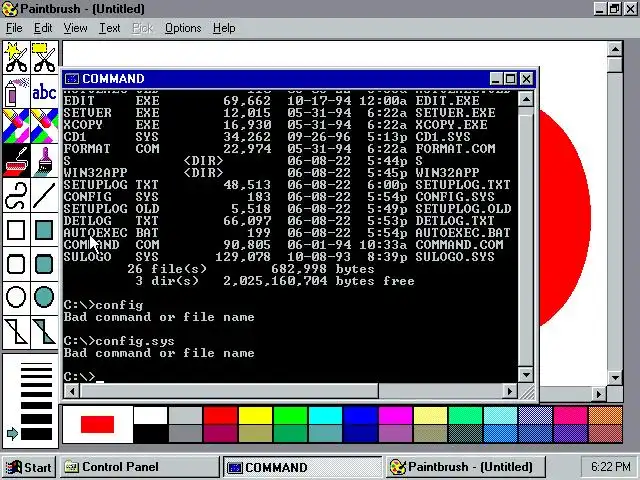Click the FORMAT.COM long filename in COMMAND
The image size is (640, 480).
pyautogui.click(x=456, y=149)
